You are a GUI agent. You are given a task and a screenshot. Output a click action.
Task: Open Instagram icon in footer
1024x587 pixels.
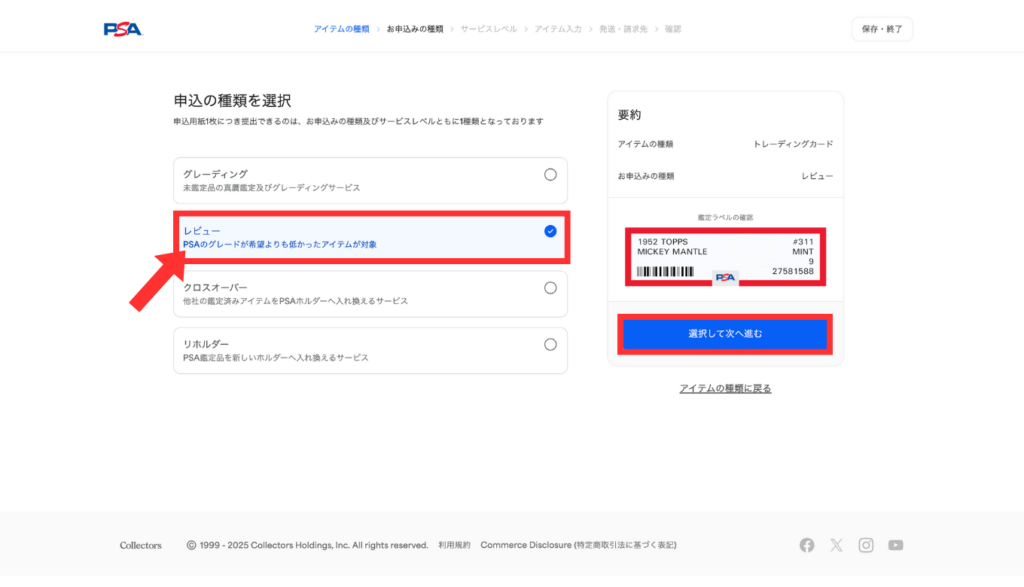(866, 545)
